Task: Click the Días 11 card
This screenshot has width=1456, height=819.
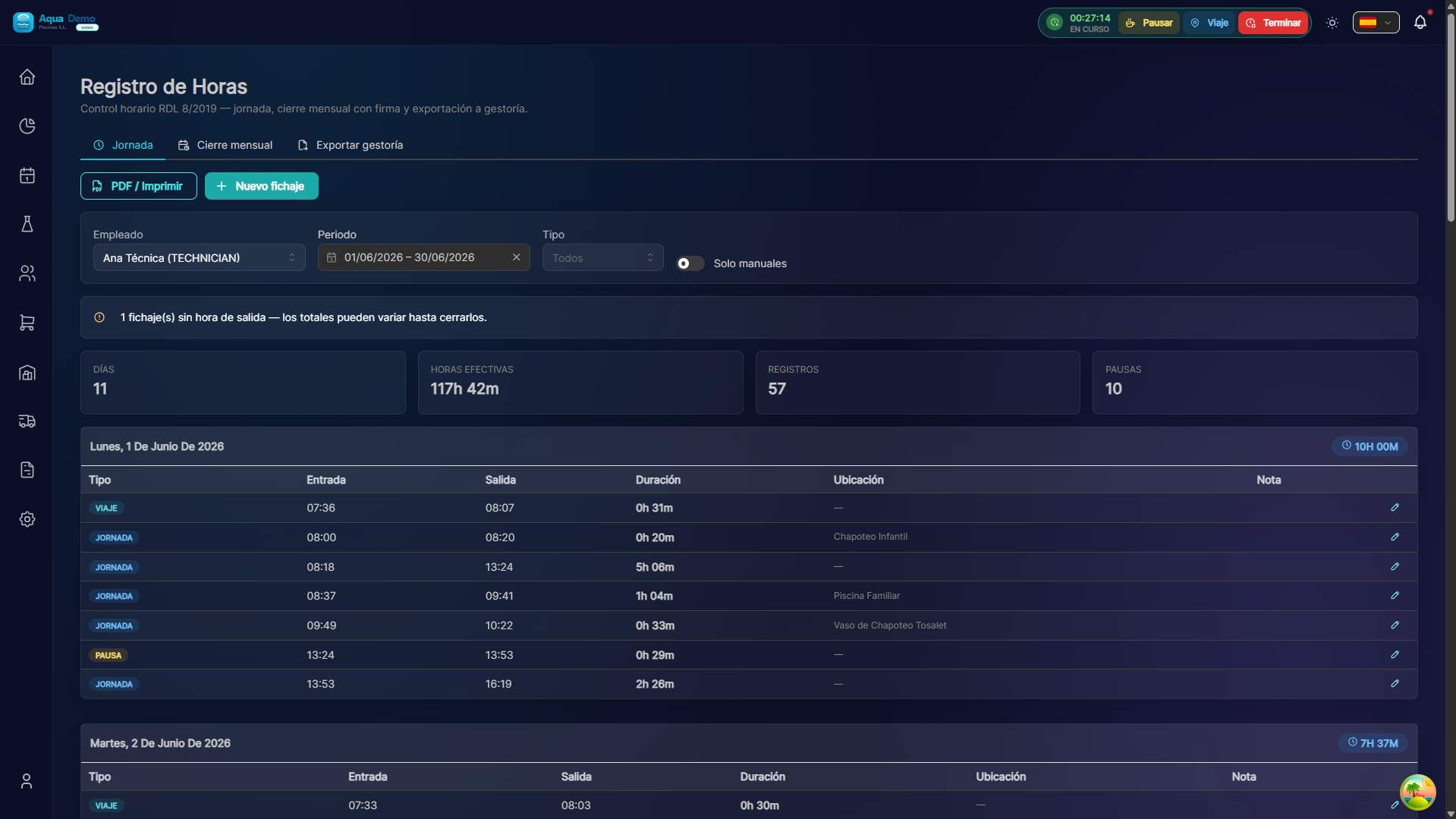Action: [x=243, y=383]
